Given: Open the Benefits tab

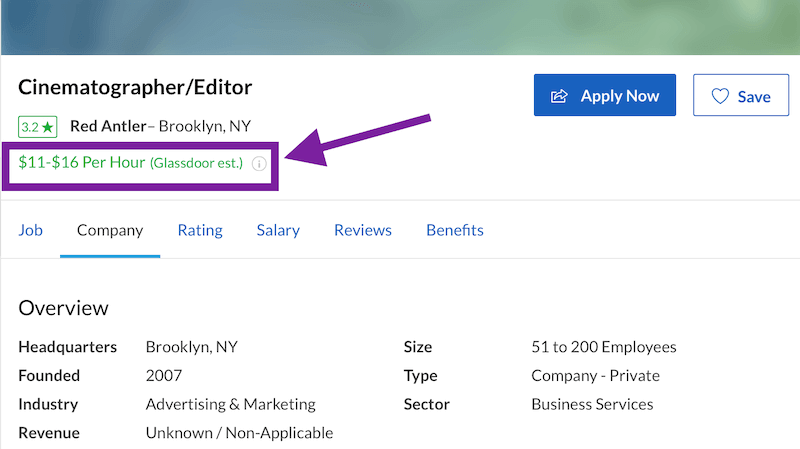Looking at the screenshot, I should pyautogui.click(x=455, y=230).
